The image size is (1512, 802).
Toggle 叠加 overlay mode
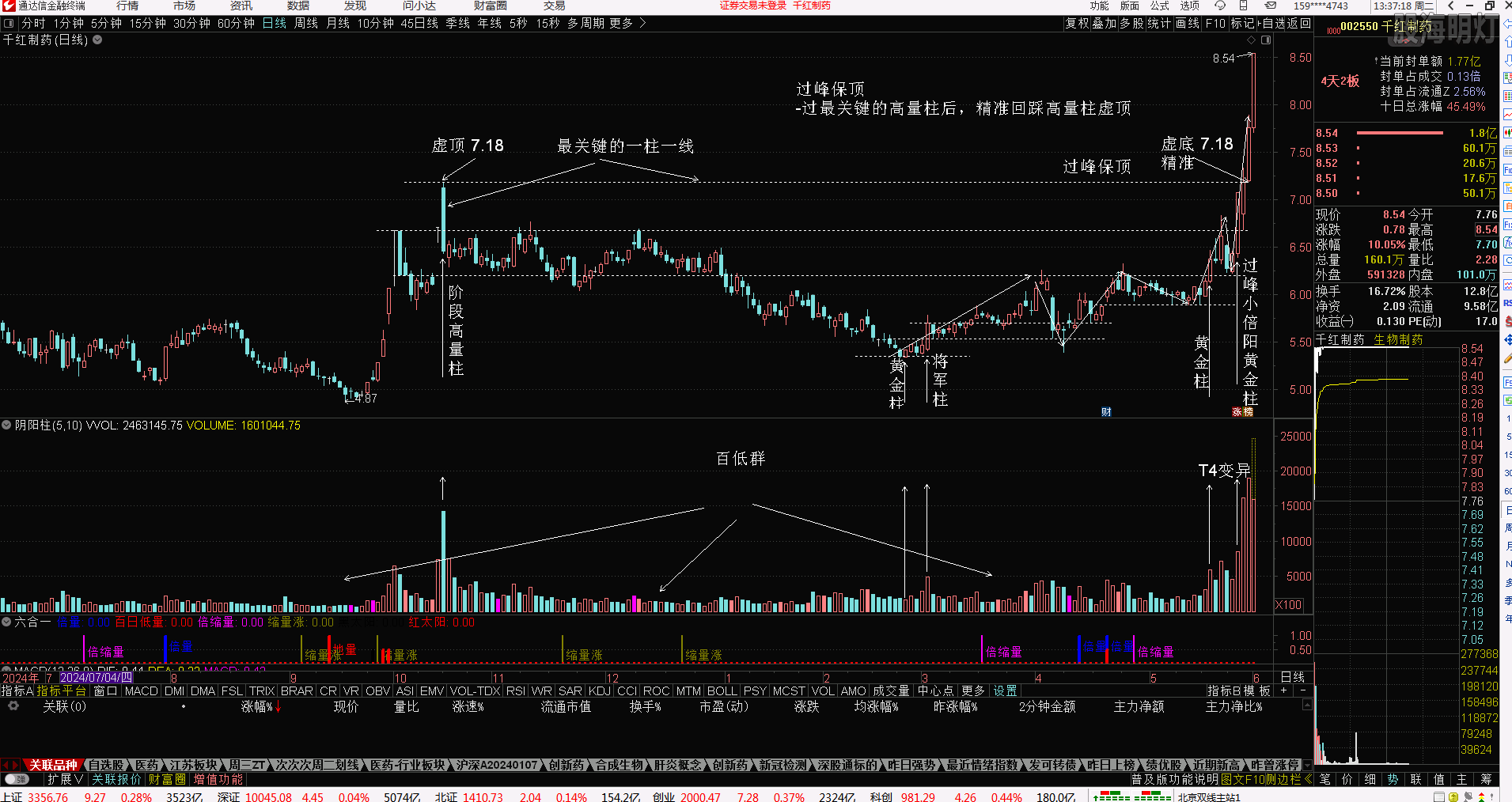click(x=1105, y=23)
